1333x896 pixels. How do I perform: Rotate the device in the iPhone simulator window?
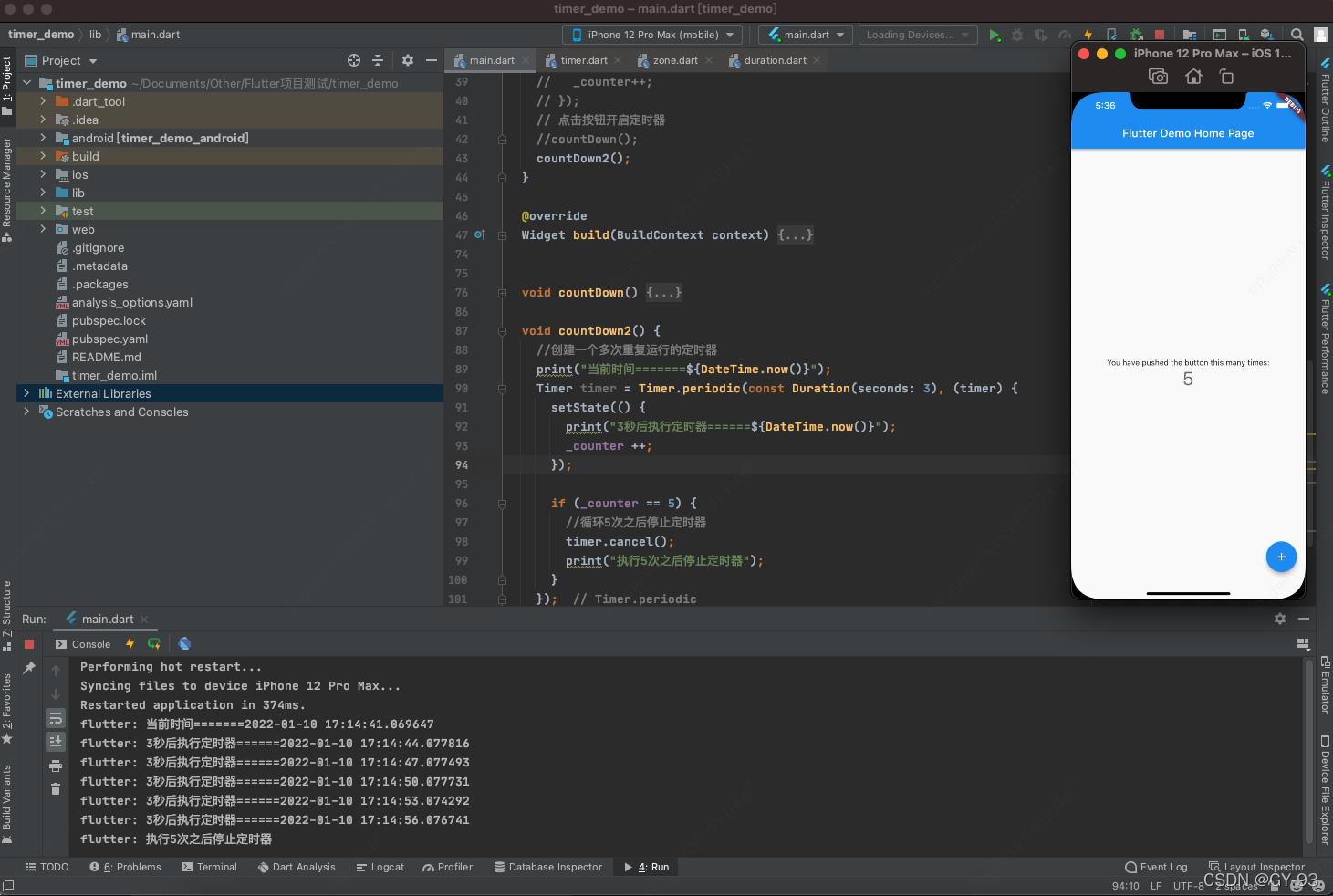click(x=1227, y=77)
